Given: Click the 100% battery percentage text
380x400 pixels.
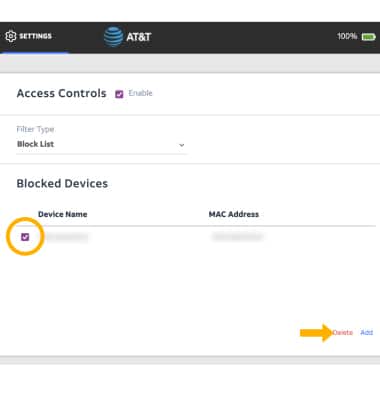Looking at the screenshot, I should (347, 36).
